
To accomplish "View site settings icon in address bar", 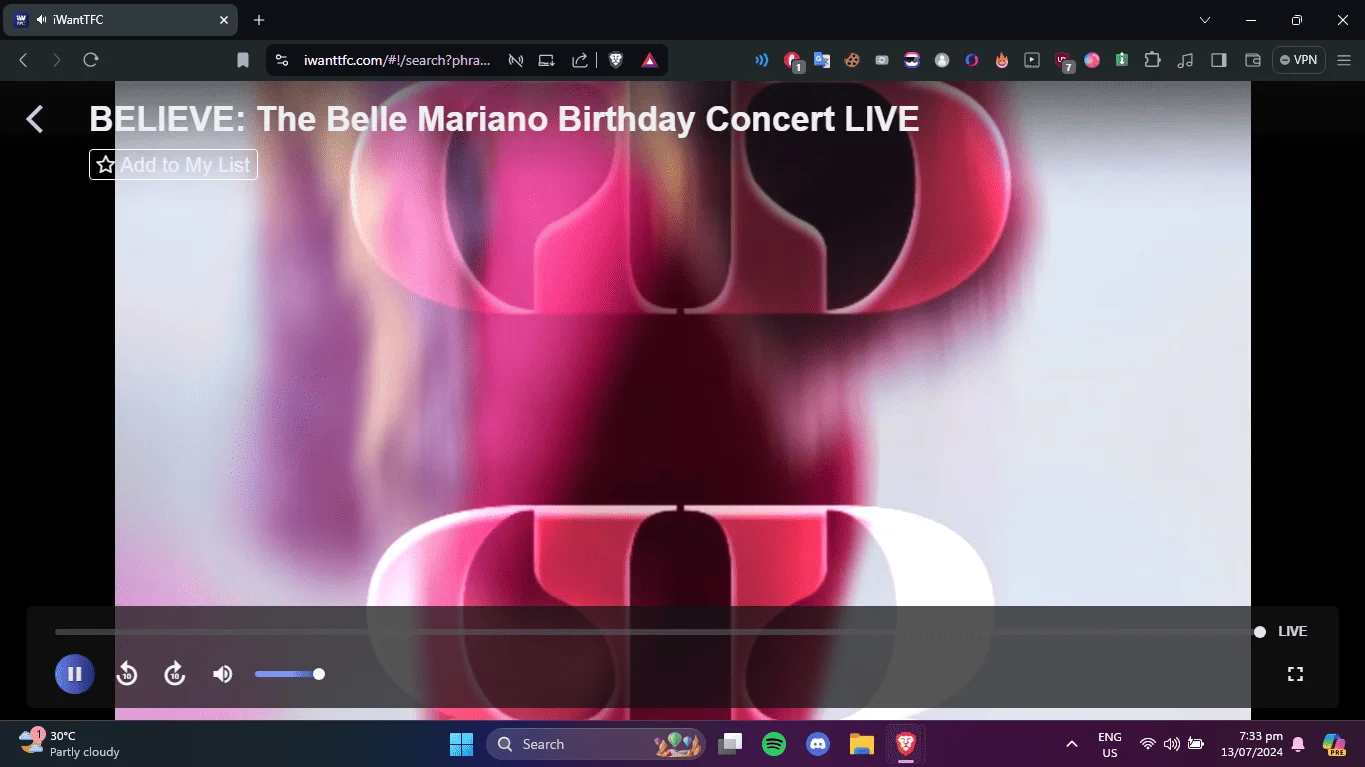I will [282, 60].
